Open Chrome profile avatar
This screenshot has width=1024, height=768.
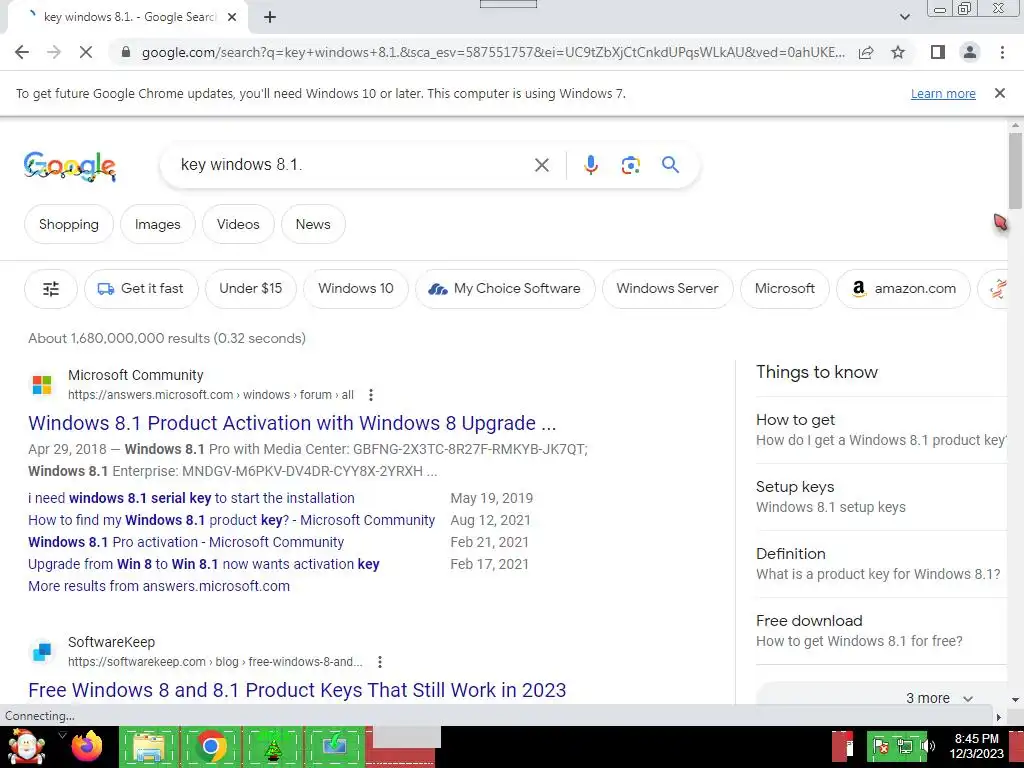click(x=970, y=52)
